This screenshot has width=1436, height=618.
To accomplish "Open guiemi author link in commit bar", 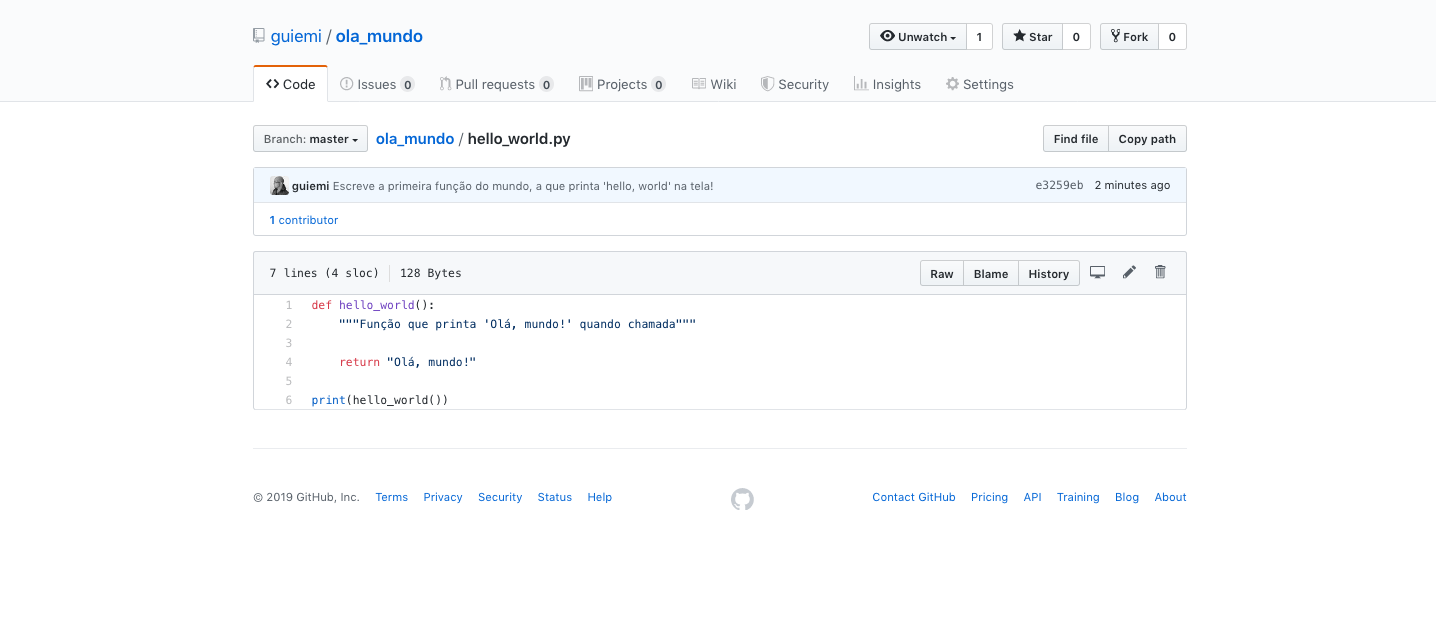I will [x=310, y=186].
